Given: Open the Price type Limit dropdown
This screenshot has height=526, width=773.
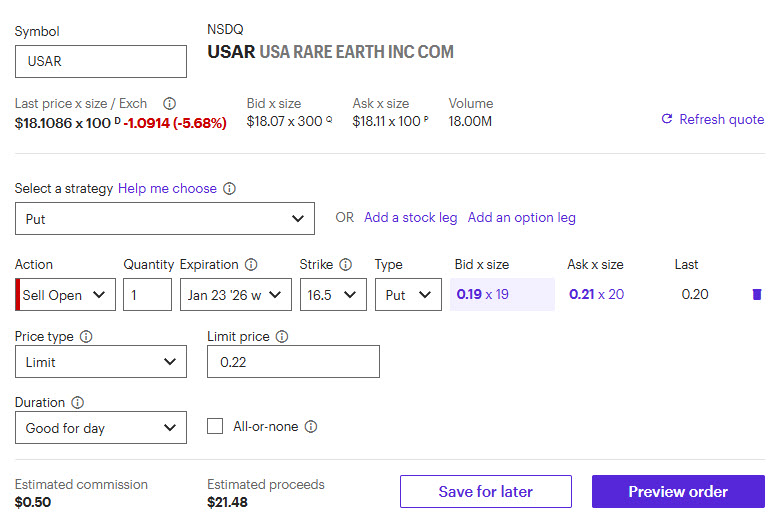Looking at the screenshot, I should [x=101, y=362].
